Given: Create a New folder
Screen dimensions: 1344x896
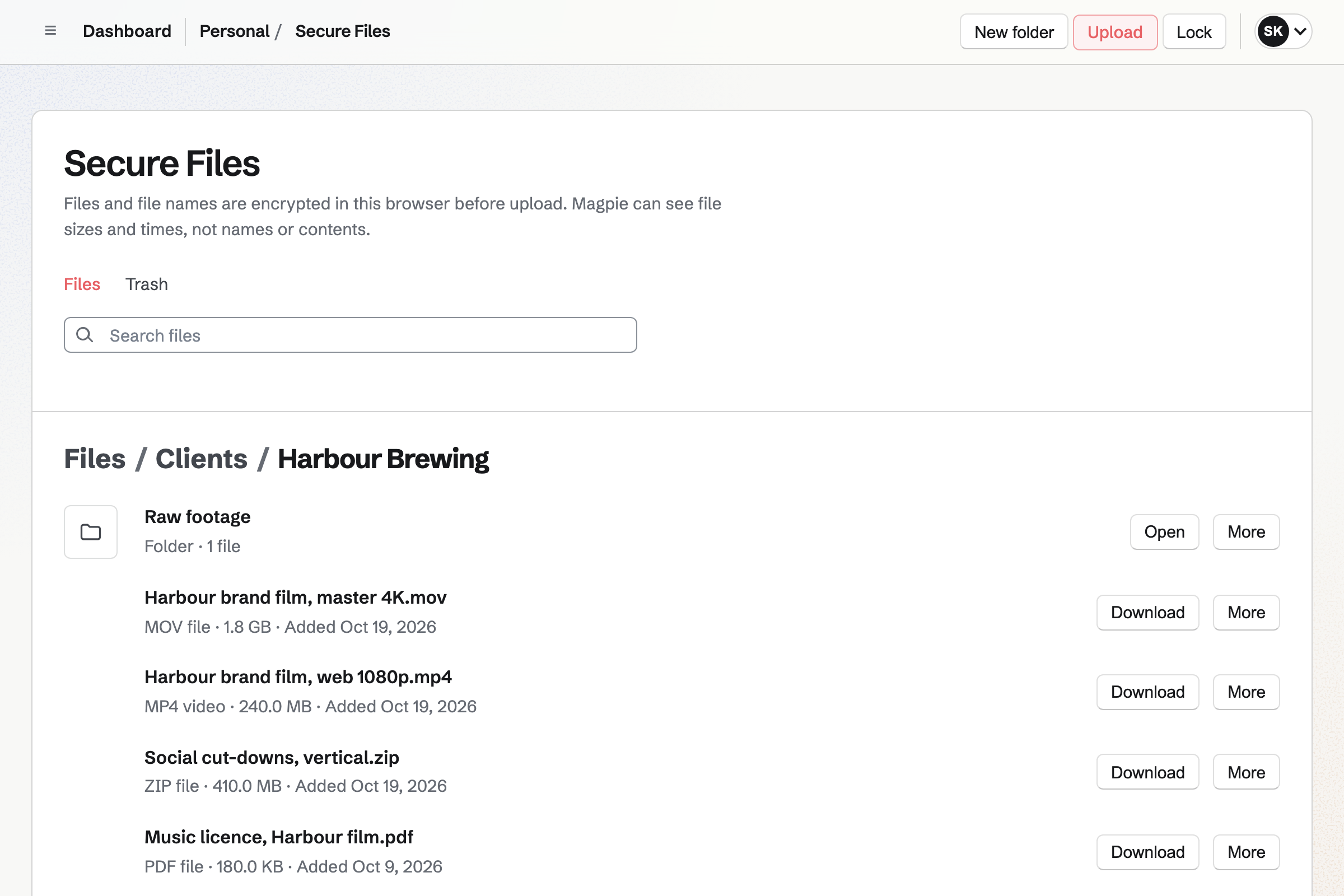Looking at the screenshot, I should point(1014,32).
